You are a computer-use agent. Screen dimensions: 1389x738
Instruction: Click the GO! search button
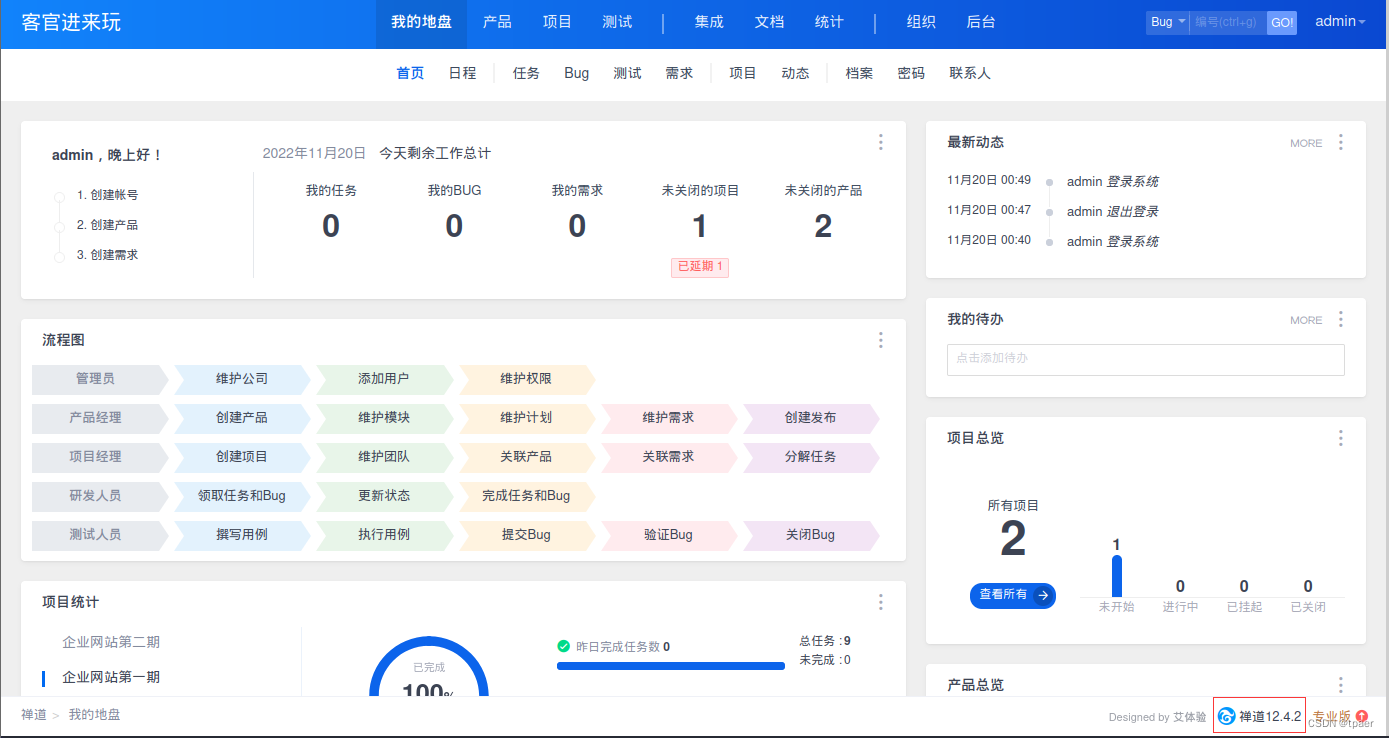1282,22
